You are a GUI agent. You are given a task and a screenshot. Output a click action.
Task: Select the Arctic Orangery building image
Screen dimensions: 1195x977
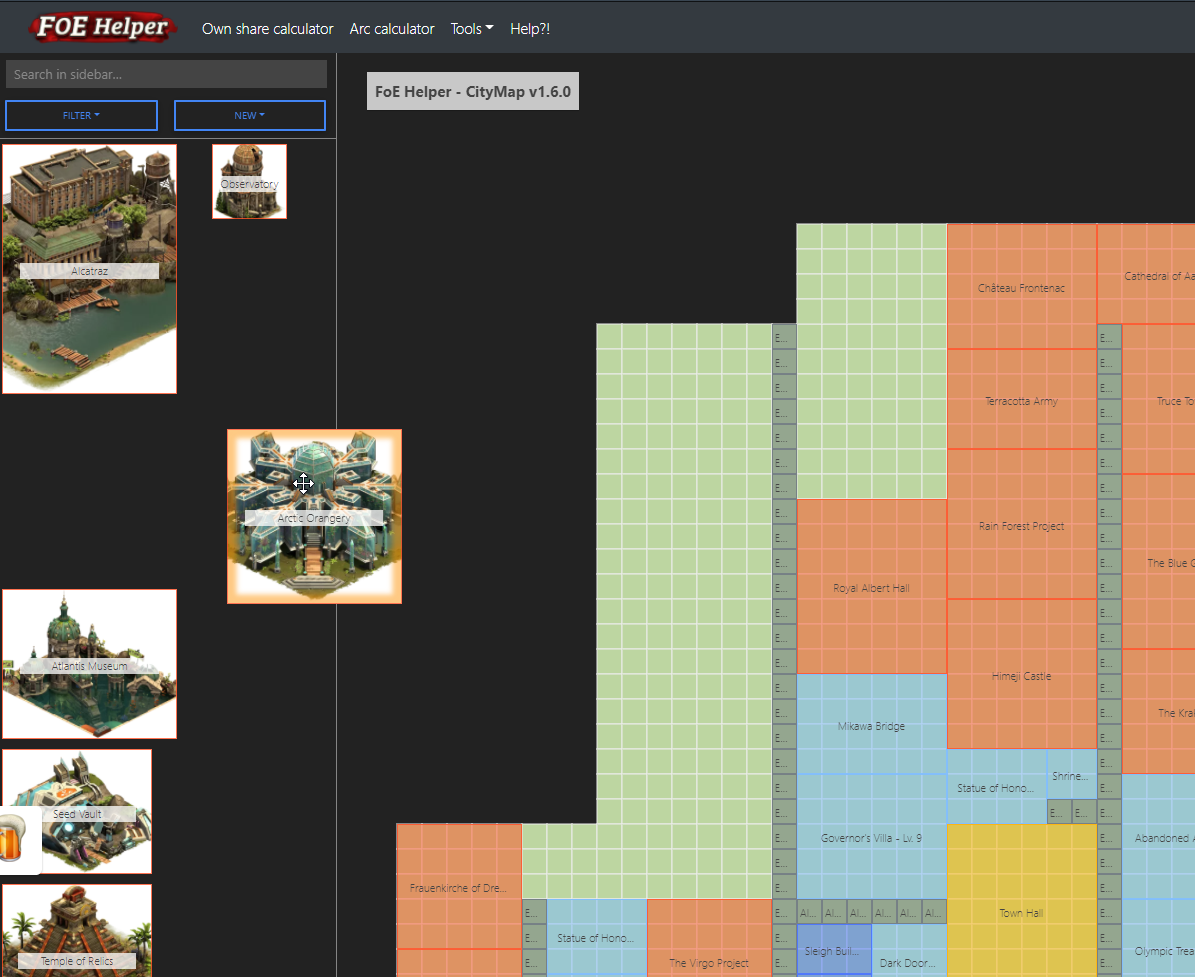tap(314, 517)
